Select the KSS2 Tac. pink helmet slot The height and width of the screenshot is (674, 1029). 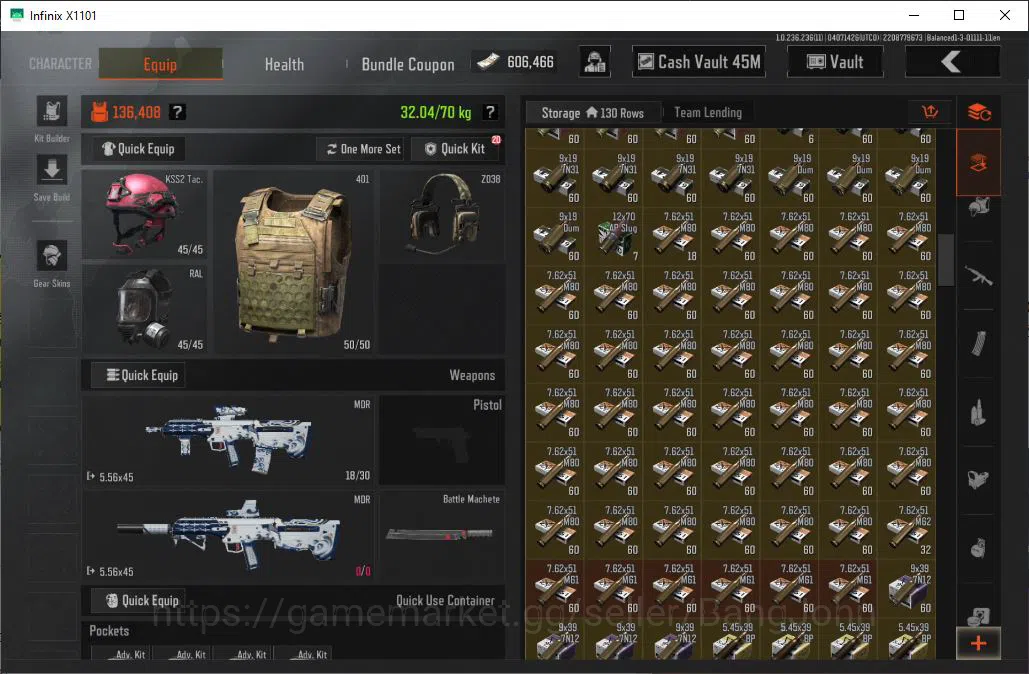(144, 214)
